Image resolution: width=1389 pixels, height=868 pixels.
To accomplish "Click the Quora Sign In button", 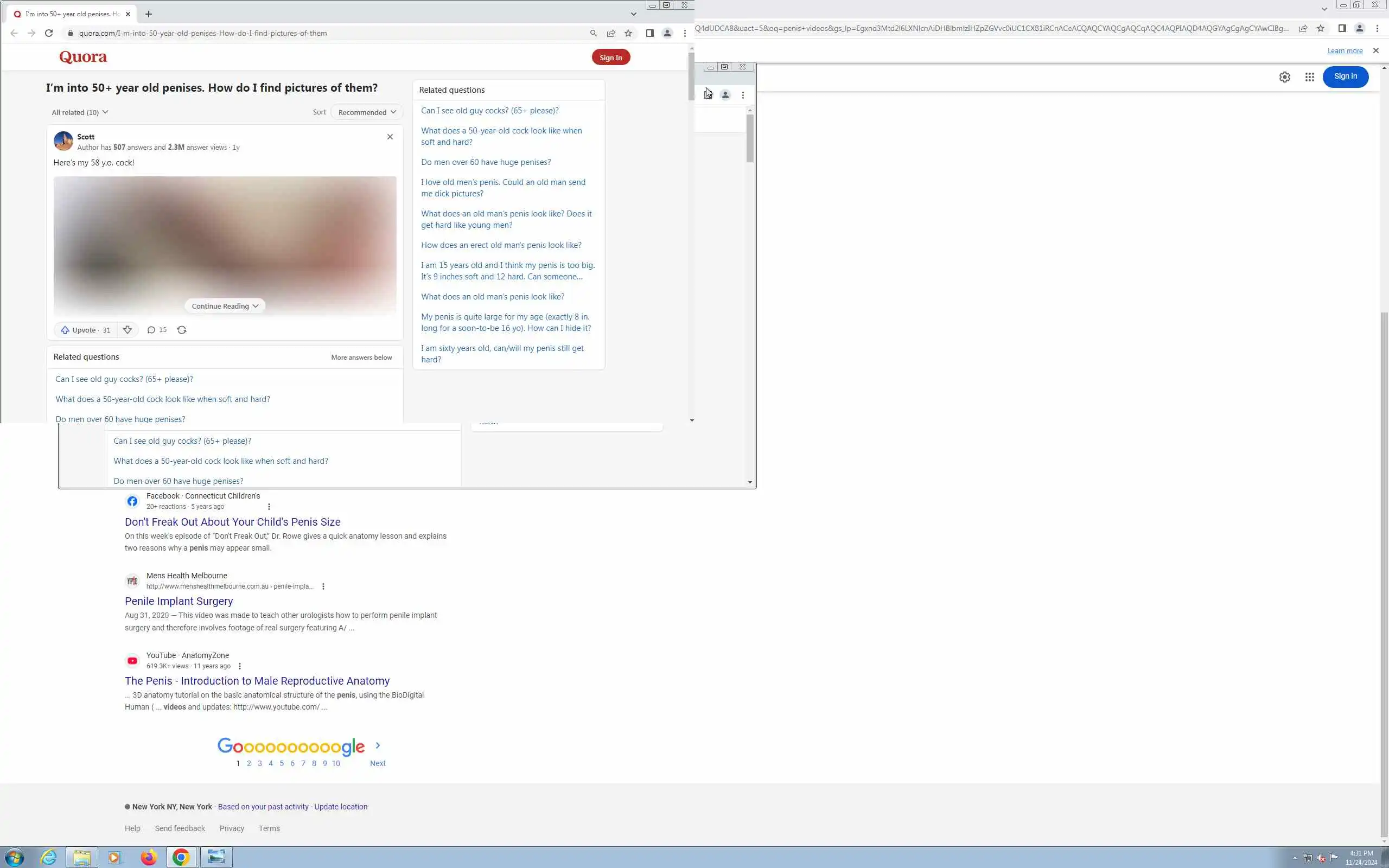I will click(x=610, y=58).
